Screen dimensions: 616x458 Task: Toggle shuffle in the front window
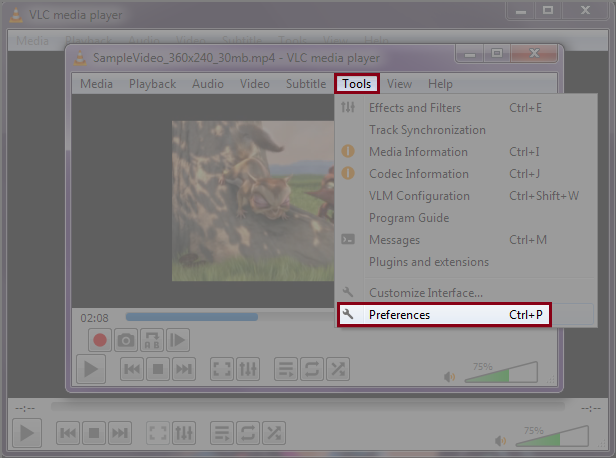338,369
